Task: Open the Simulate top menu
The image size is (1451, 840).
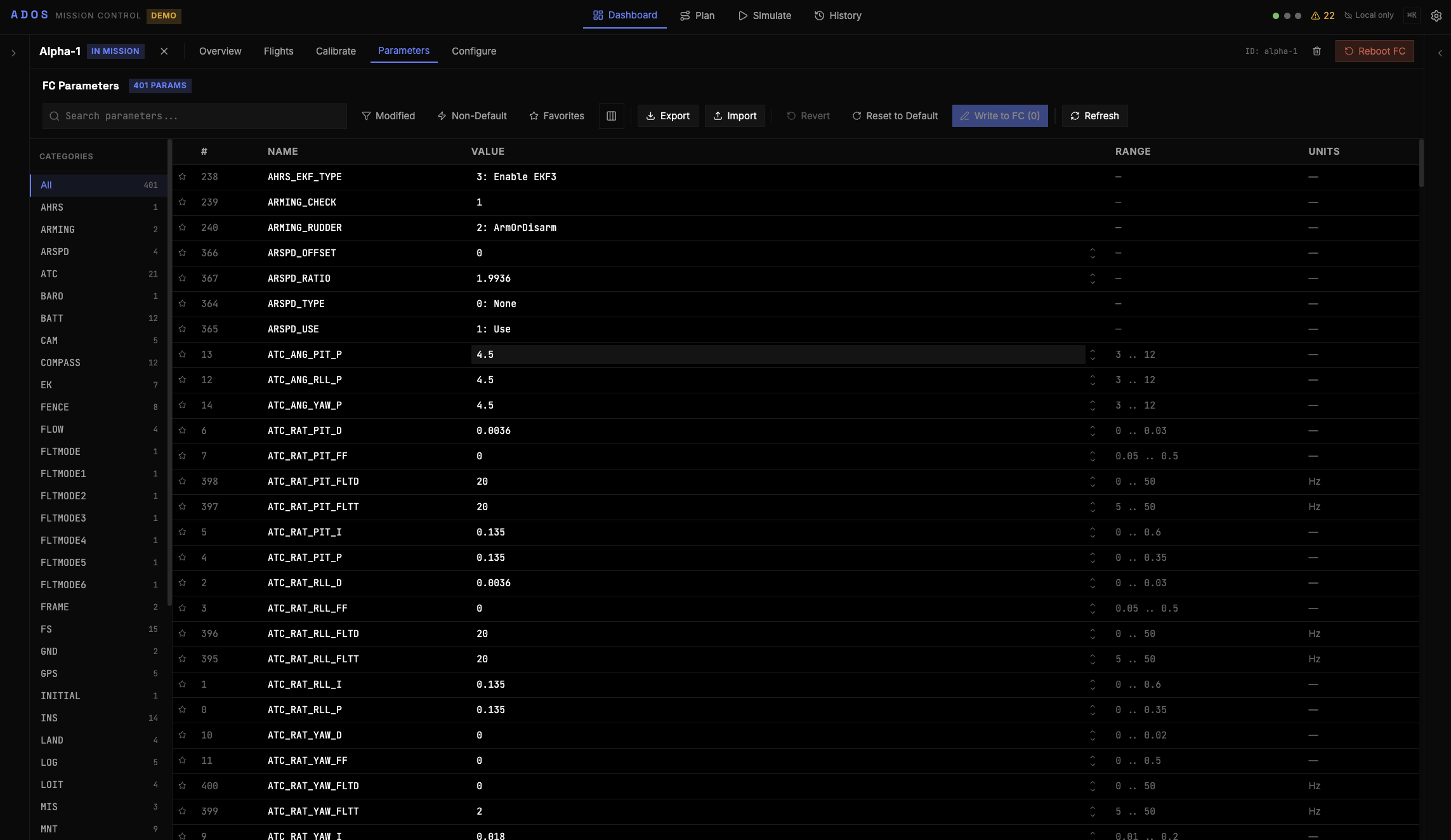Action: [765, 16]
